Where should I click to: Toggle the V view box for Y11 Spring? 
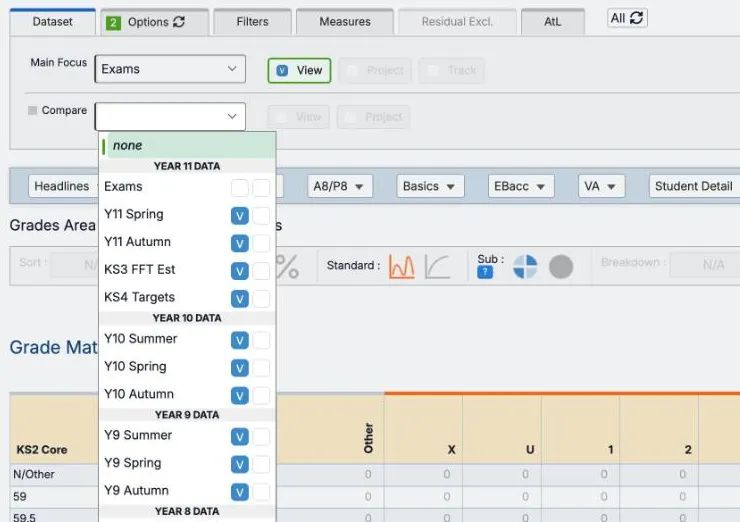coord(240,216)
